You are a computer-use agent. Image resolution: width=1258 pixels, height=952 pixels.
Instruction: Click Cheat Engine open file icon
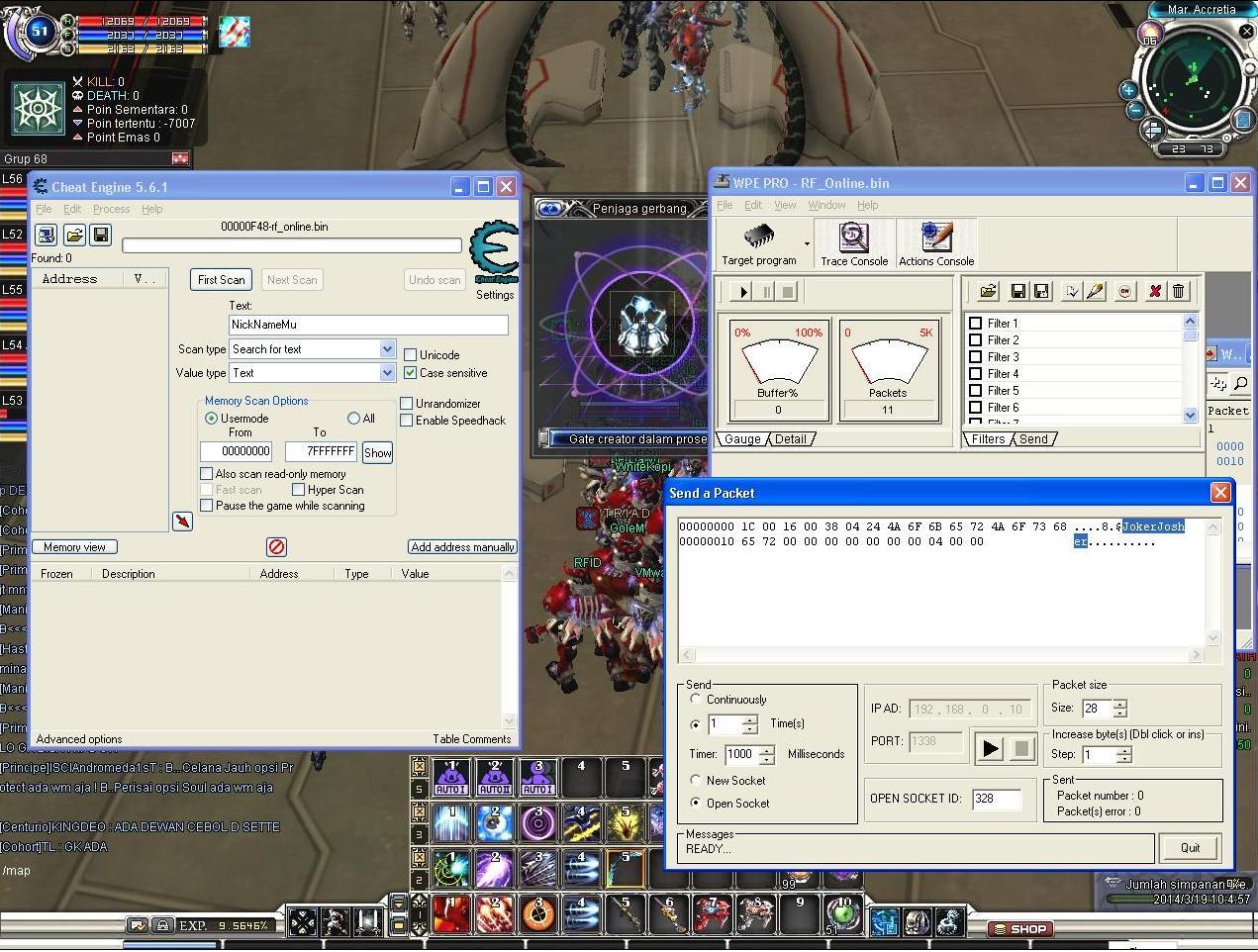[73, 235]
